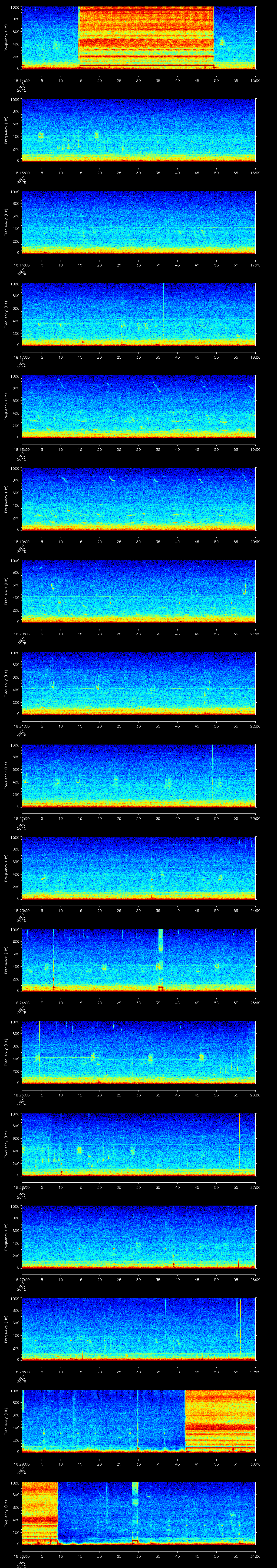Open the spectrogram panel starting 18:24:00

139,960
